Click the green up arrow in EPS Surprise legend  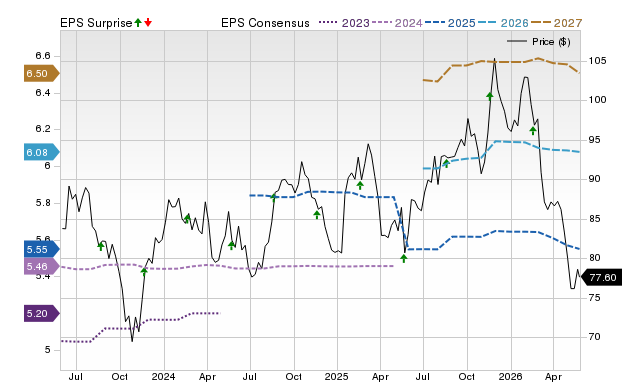click(138, 23)
